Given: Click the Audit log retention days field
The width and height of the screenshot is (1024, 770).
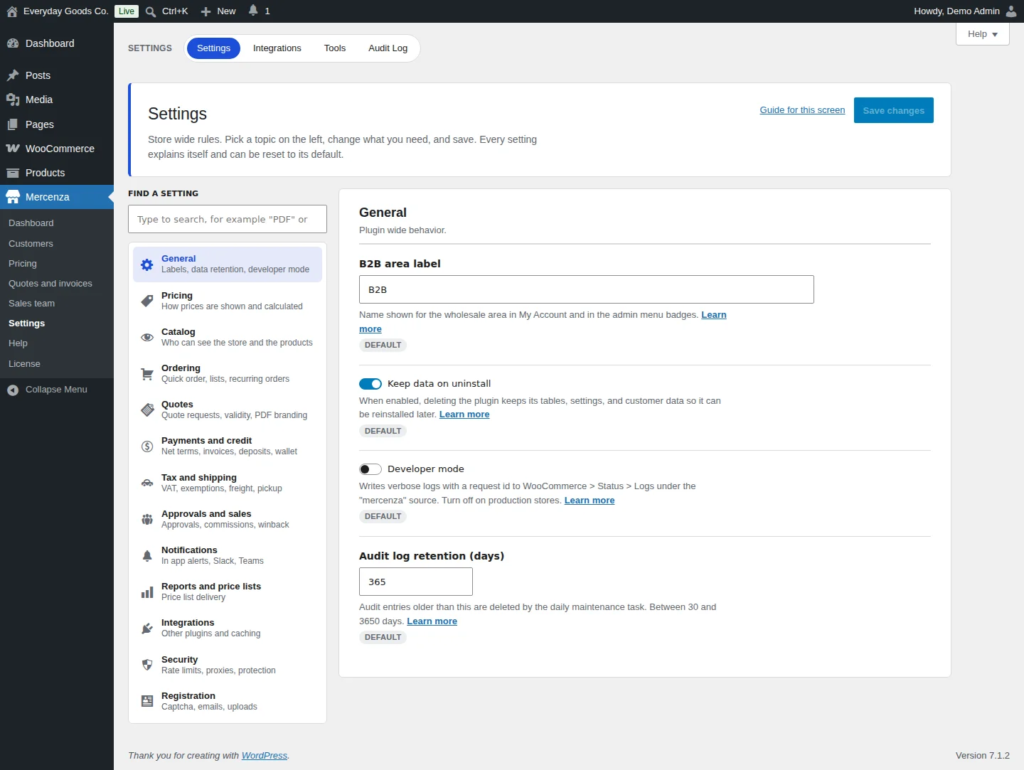Looking at the screenshot, I should [415, 582].
